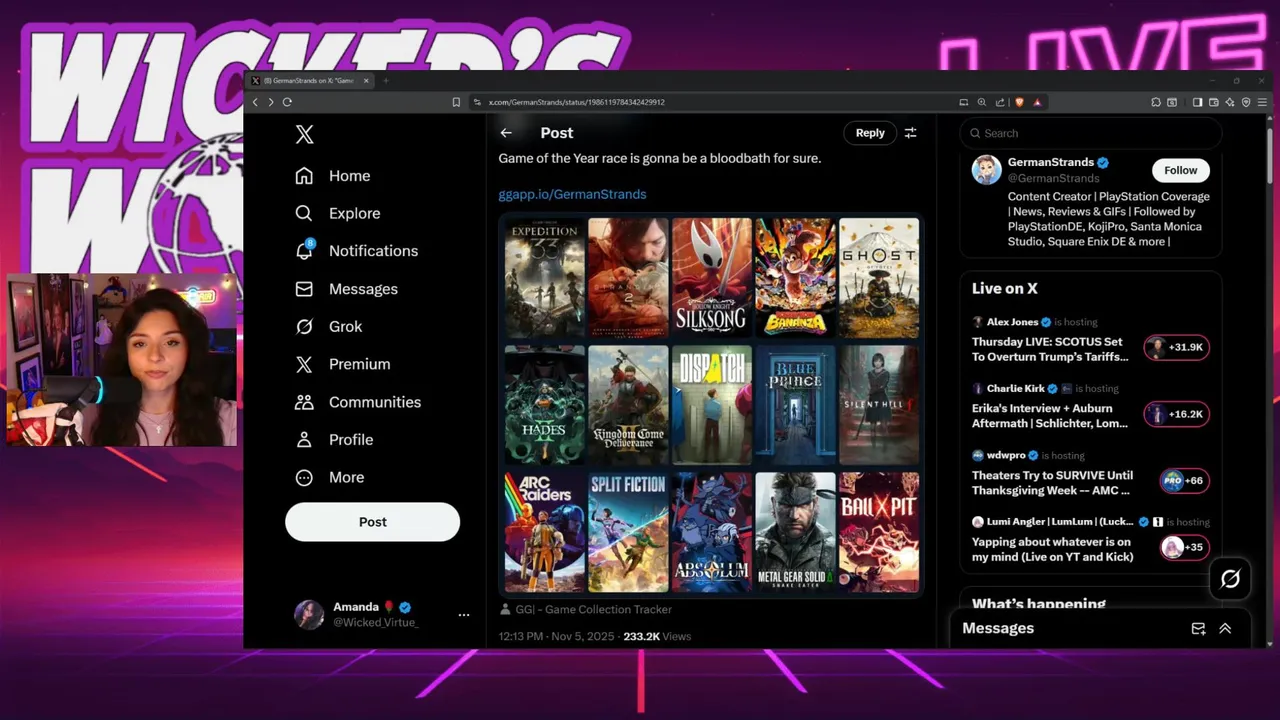
Task: Open the More circle icon
Action: 304,478
